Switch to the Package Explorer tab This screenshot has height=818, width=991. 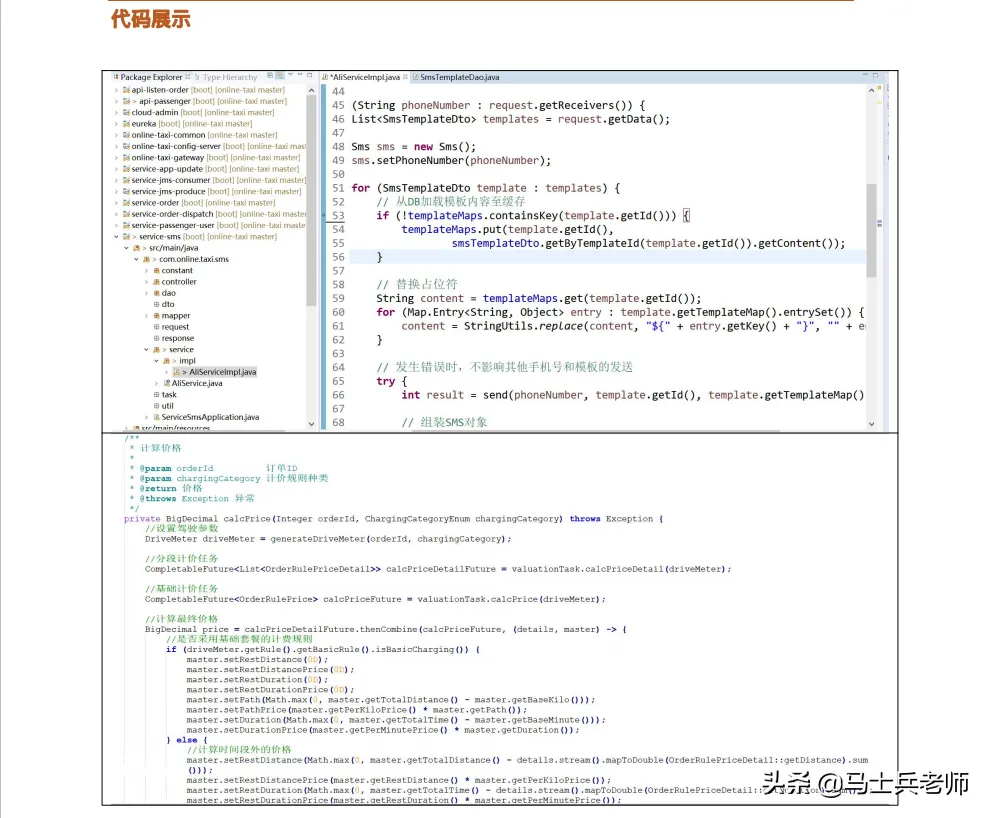(x=151, y=77)
